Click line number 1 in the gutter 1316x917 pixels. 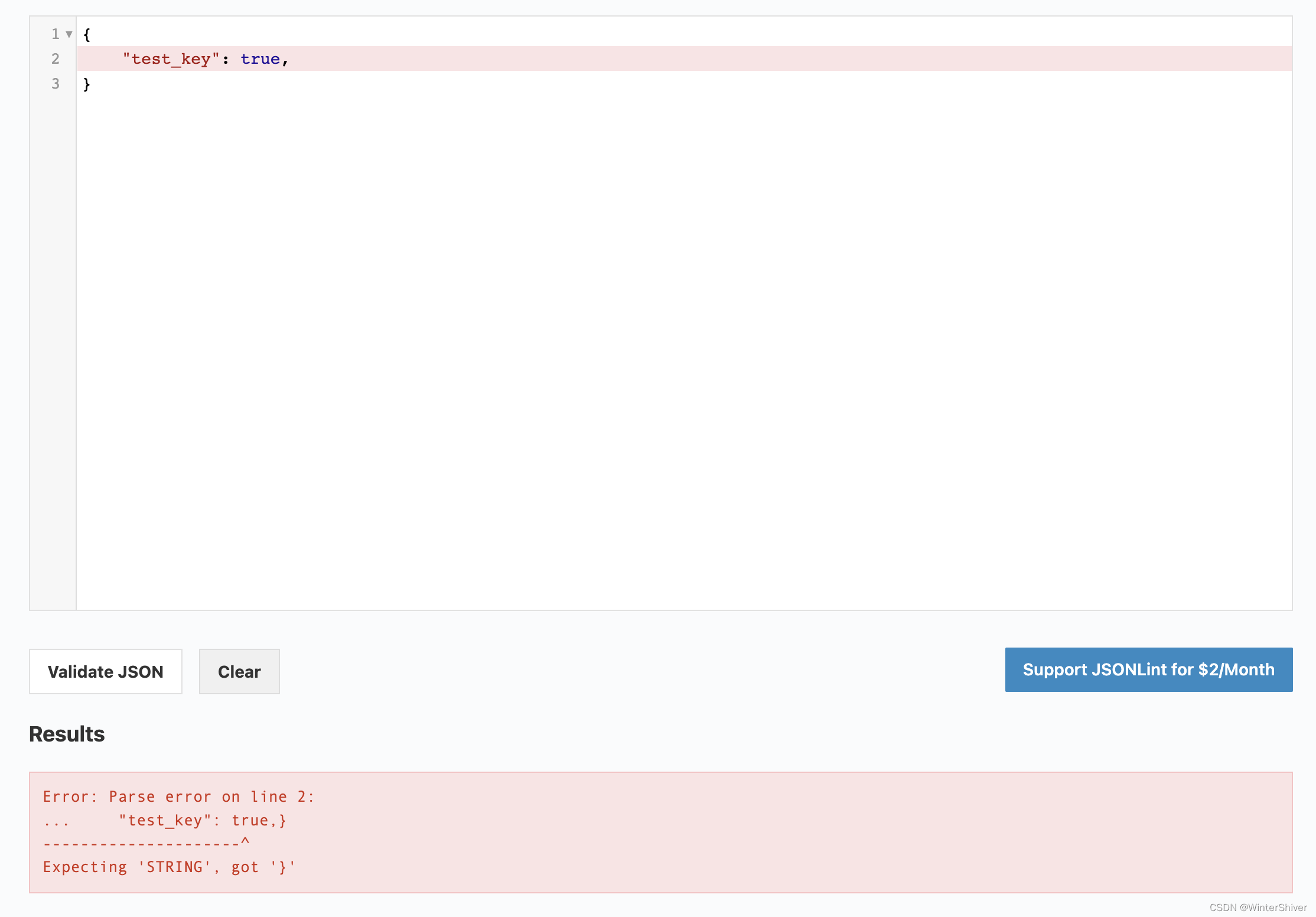click(56, 34)
